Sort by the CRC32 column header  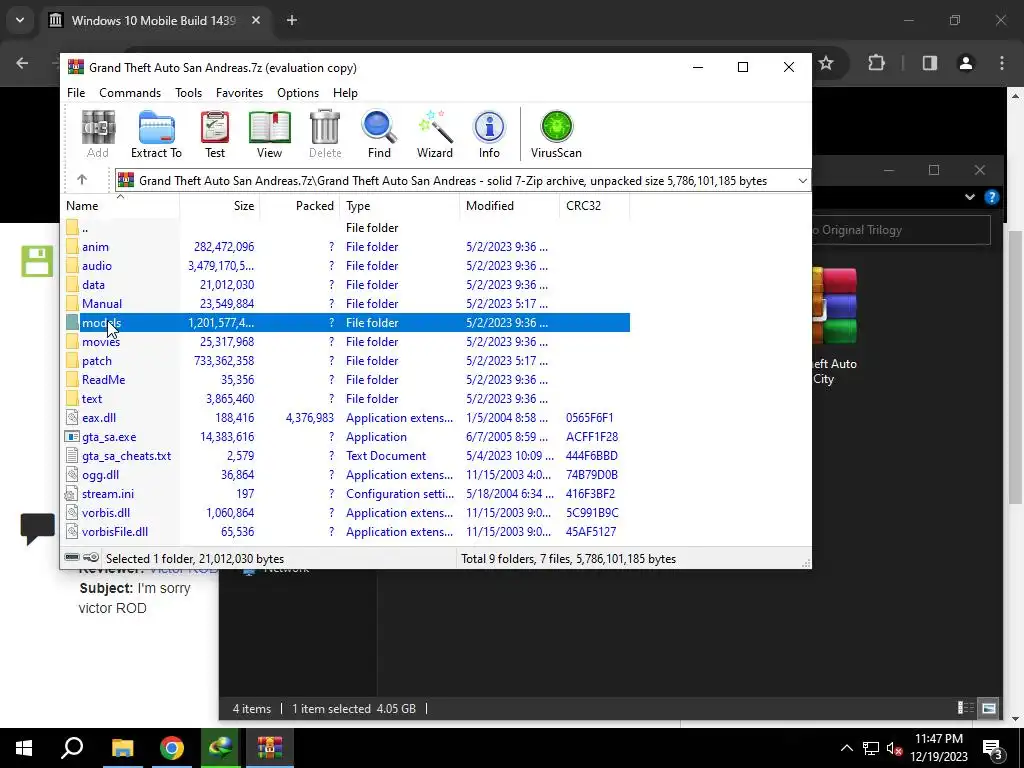pyautogui.click(x=594, y=206)
